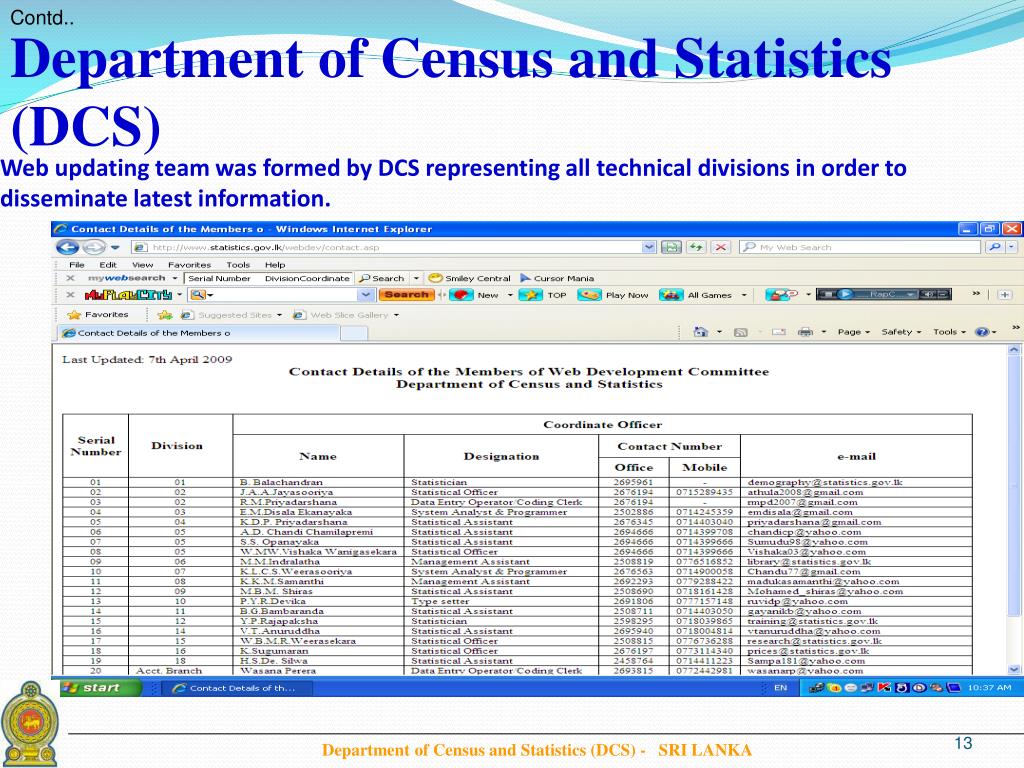Click the scrollbar up arrow
This screenshot has width=1024, height=768.
[x=1014, y=349]
